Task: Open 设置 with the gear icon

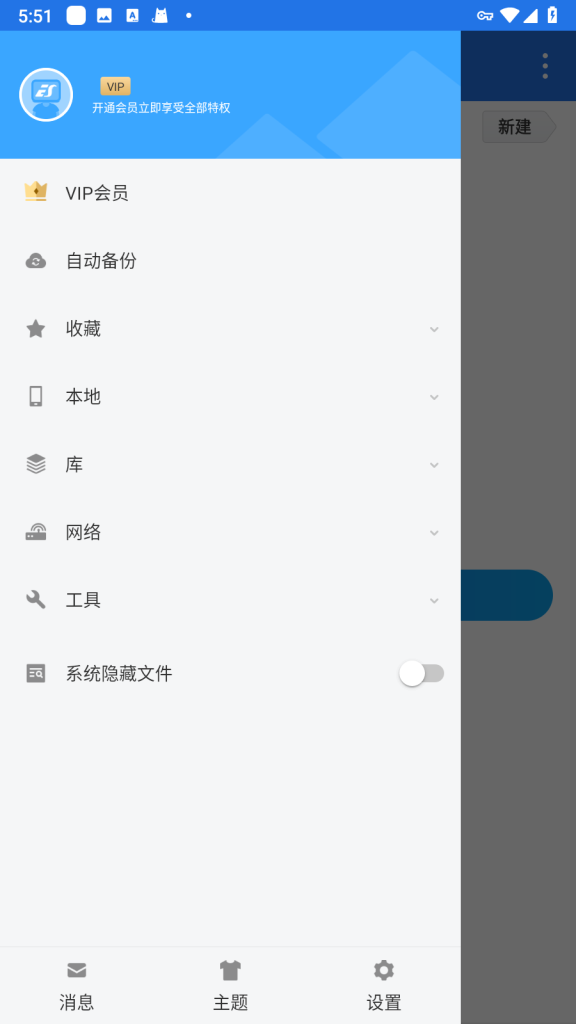Action: pyautogui.click(x=384, y=985)
